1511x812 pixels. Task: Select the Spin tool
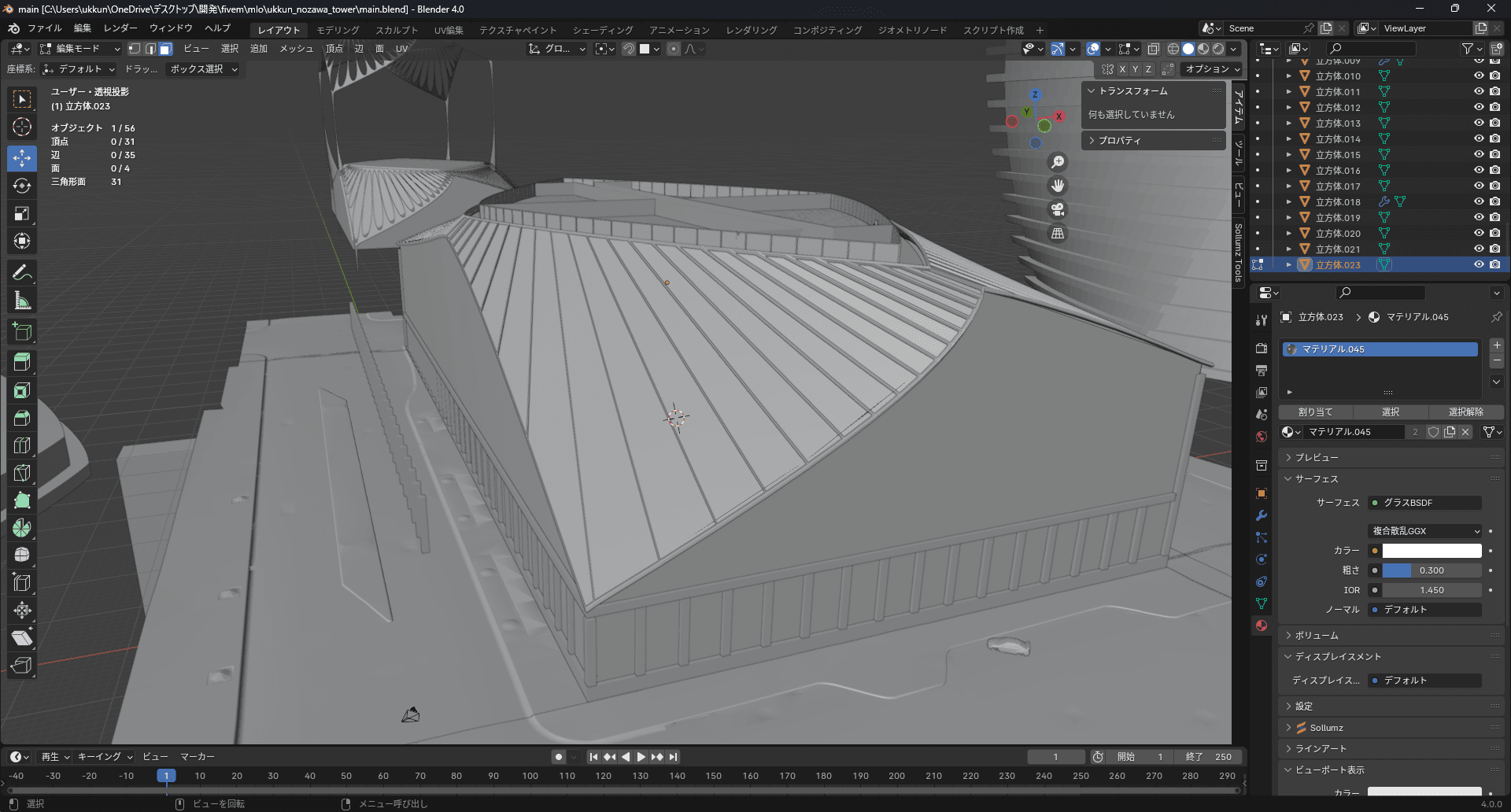point(22,528)
